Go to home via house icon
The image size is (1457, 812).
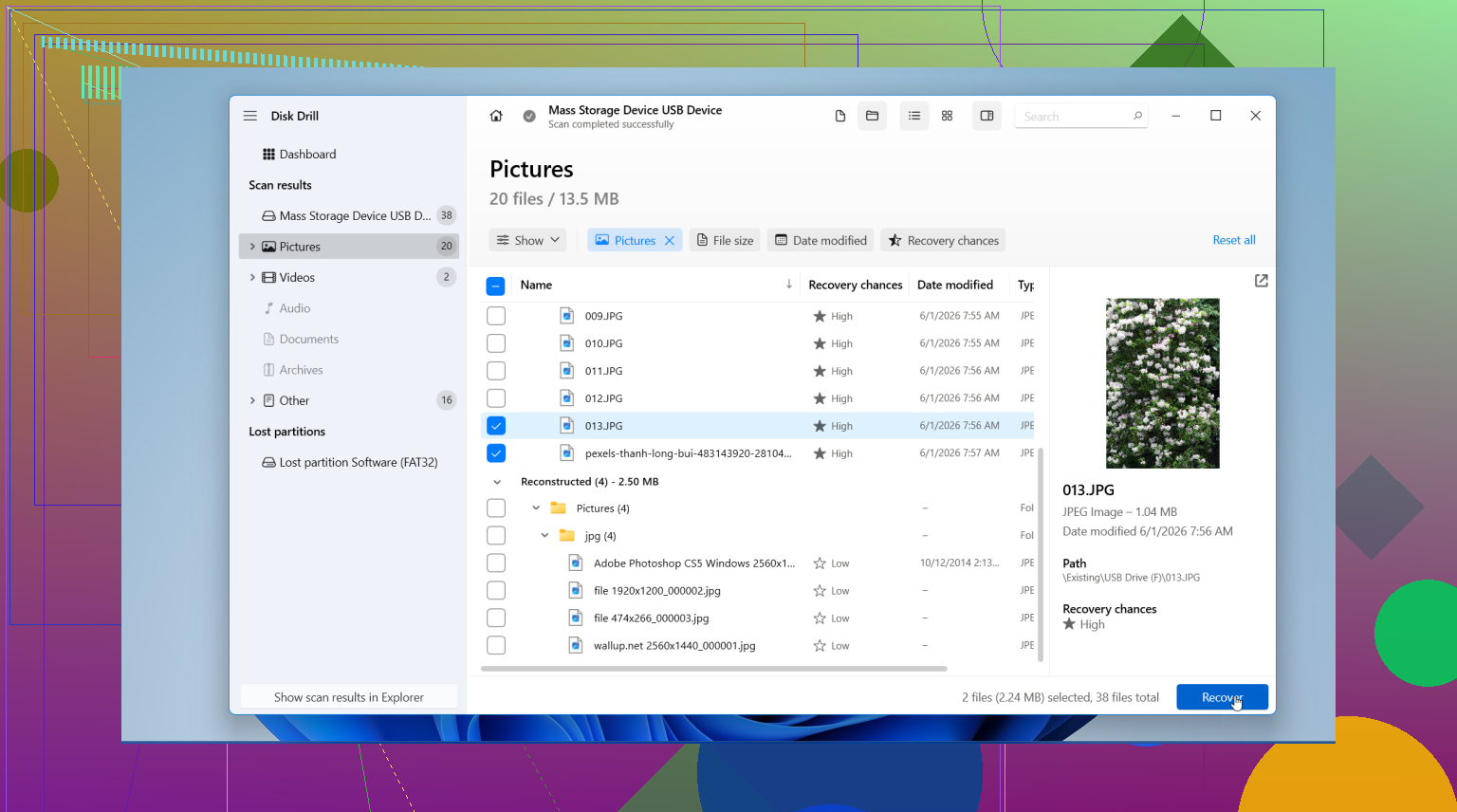[496, 116]
